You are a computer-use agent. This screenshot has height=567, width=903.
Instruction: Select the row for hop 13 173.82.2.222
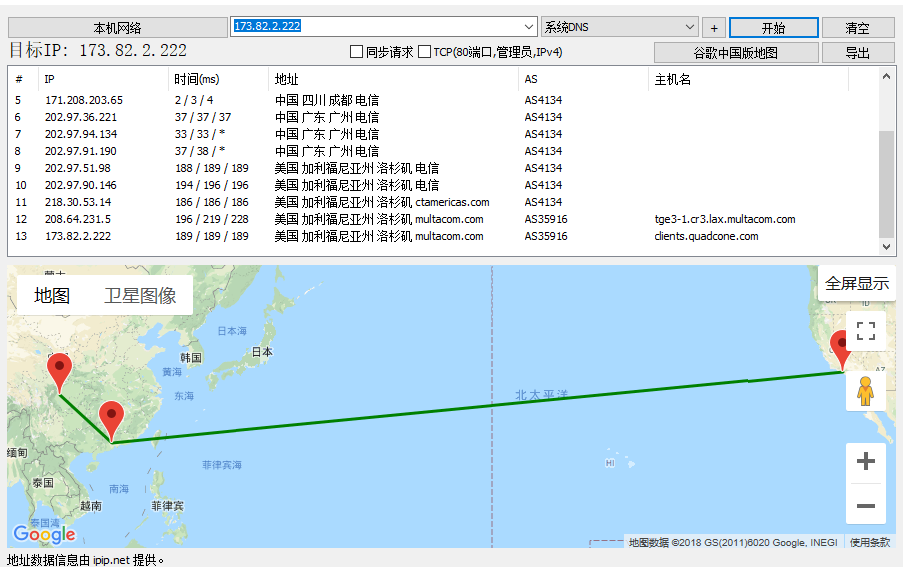[300, 236]
